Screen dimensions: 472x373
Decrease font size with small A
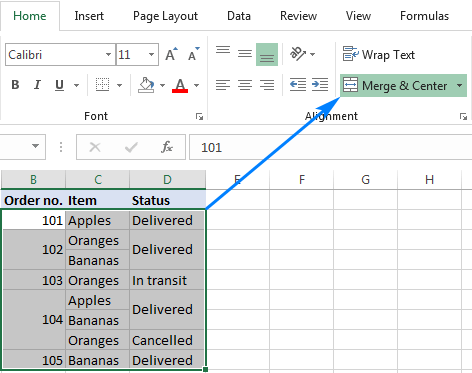pos(194,54)
